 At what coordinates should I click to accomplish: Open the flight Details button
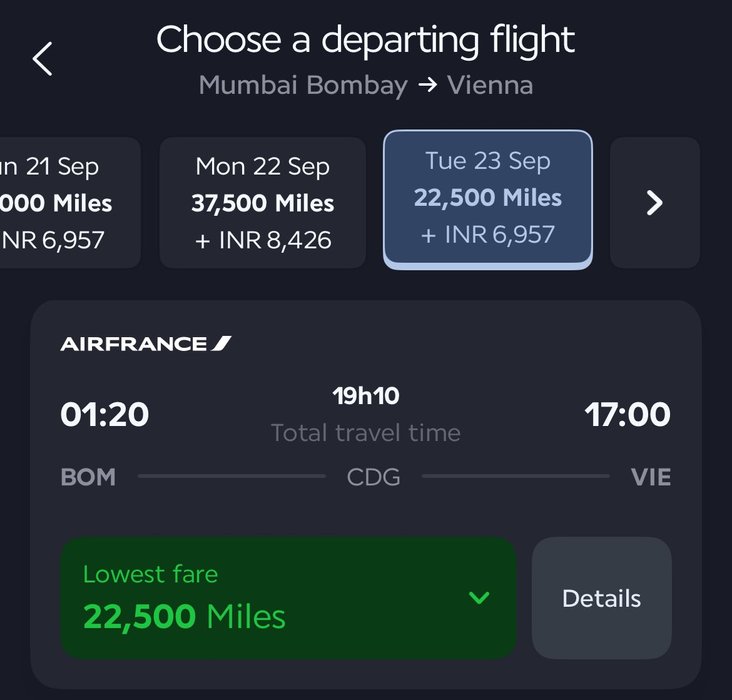601,598
